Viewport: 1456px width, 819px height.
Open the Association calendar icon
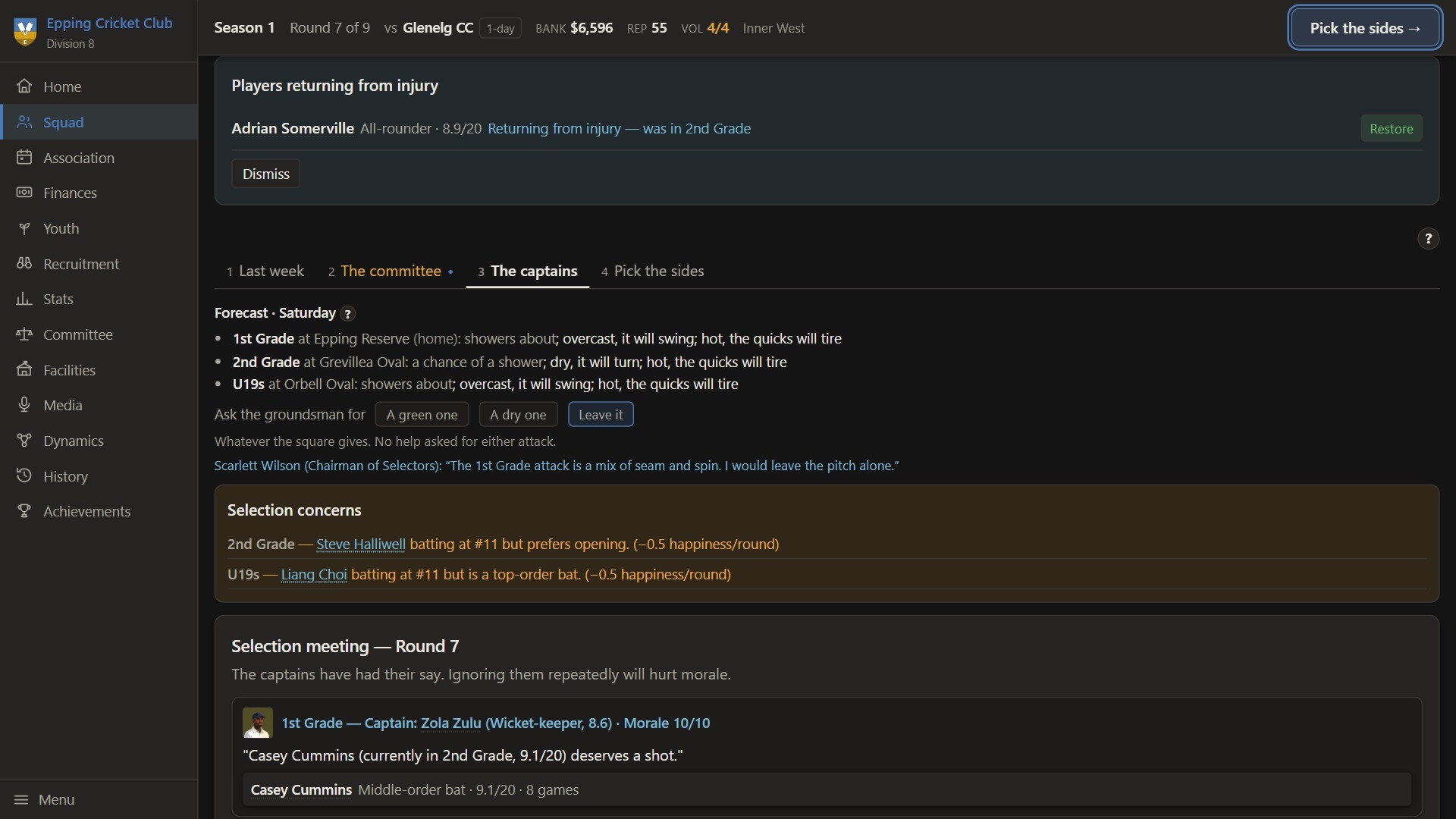tap(24, 157)
